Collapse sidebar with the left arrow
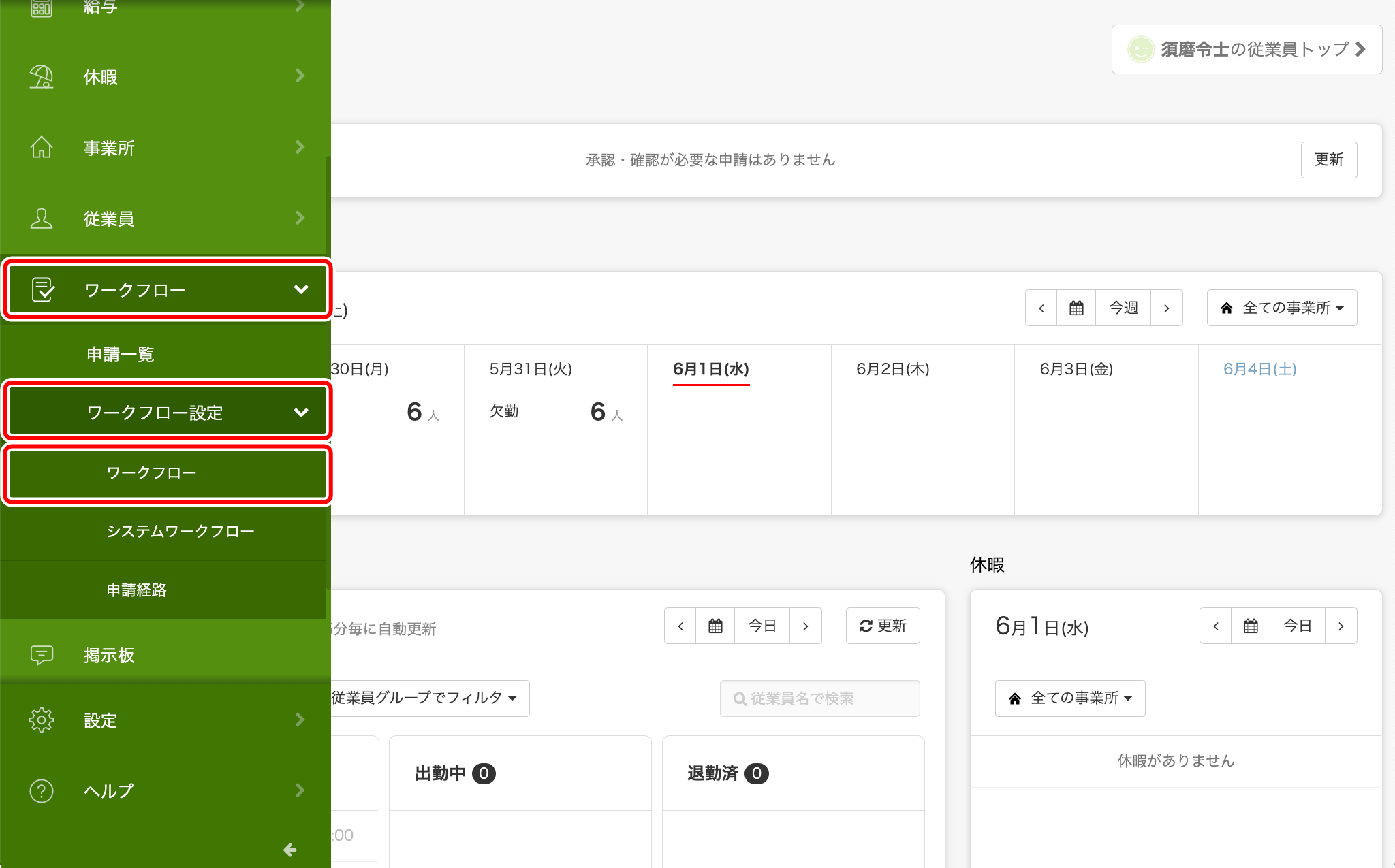Viewport: 1395px width, 868px height. (289, 850)
